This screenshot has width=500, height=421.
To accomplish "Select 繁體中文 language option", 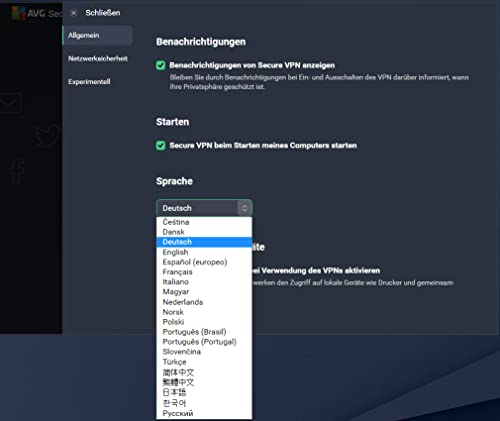I will click(x=204, y=382).
